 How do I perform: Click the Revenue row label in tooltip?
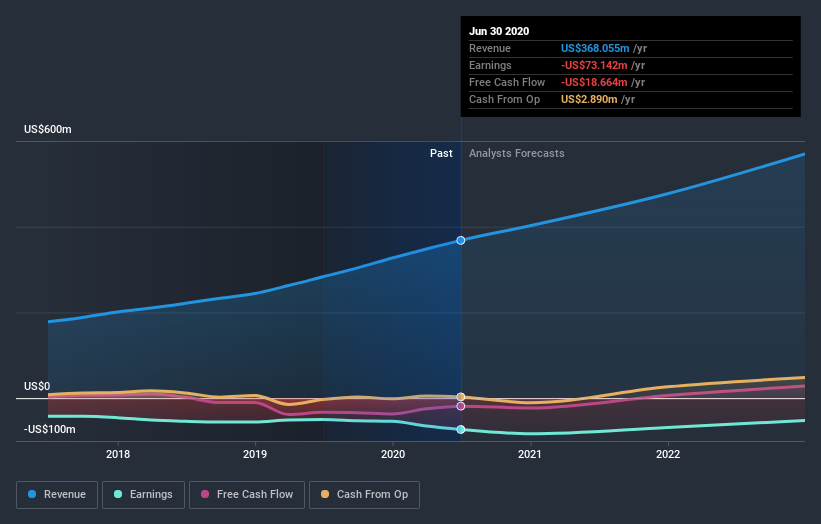(490, 48)
